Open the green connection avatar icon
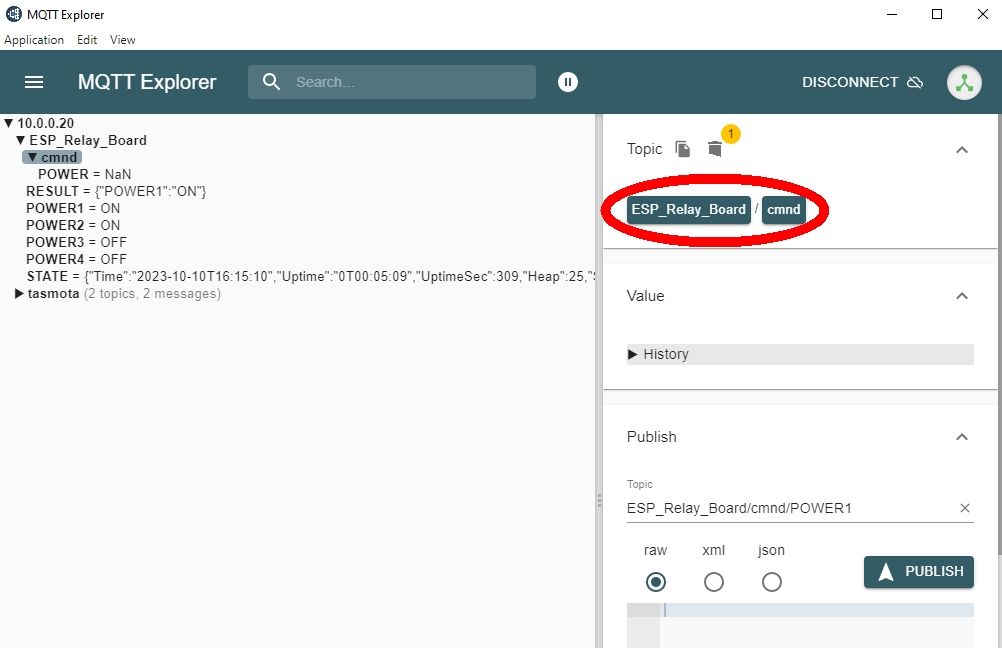This screenshot has height=648, width=1002. click(x=964, y=82)
